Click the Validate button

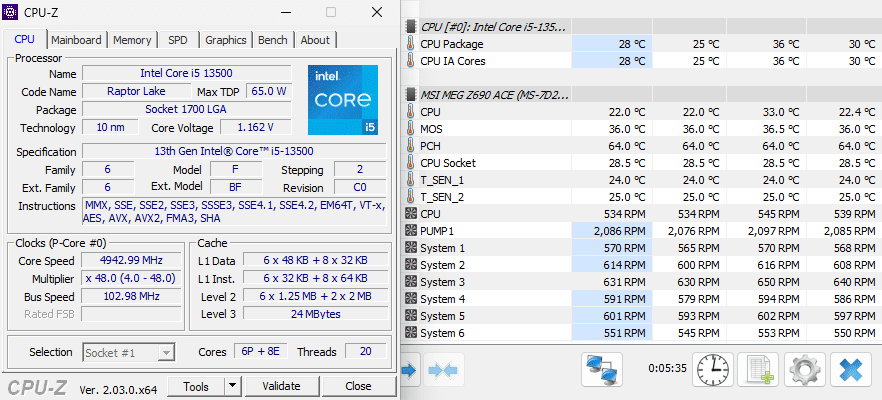click(281, 386)
